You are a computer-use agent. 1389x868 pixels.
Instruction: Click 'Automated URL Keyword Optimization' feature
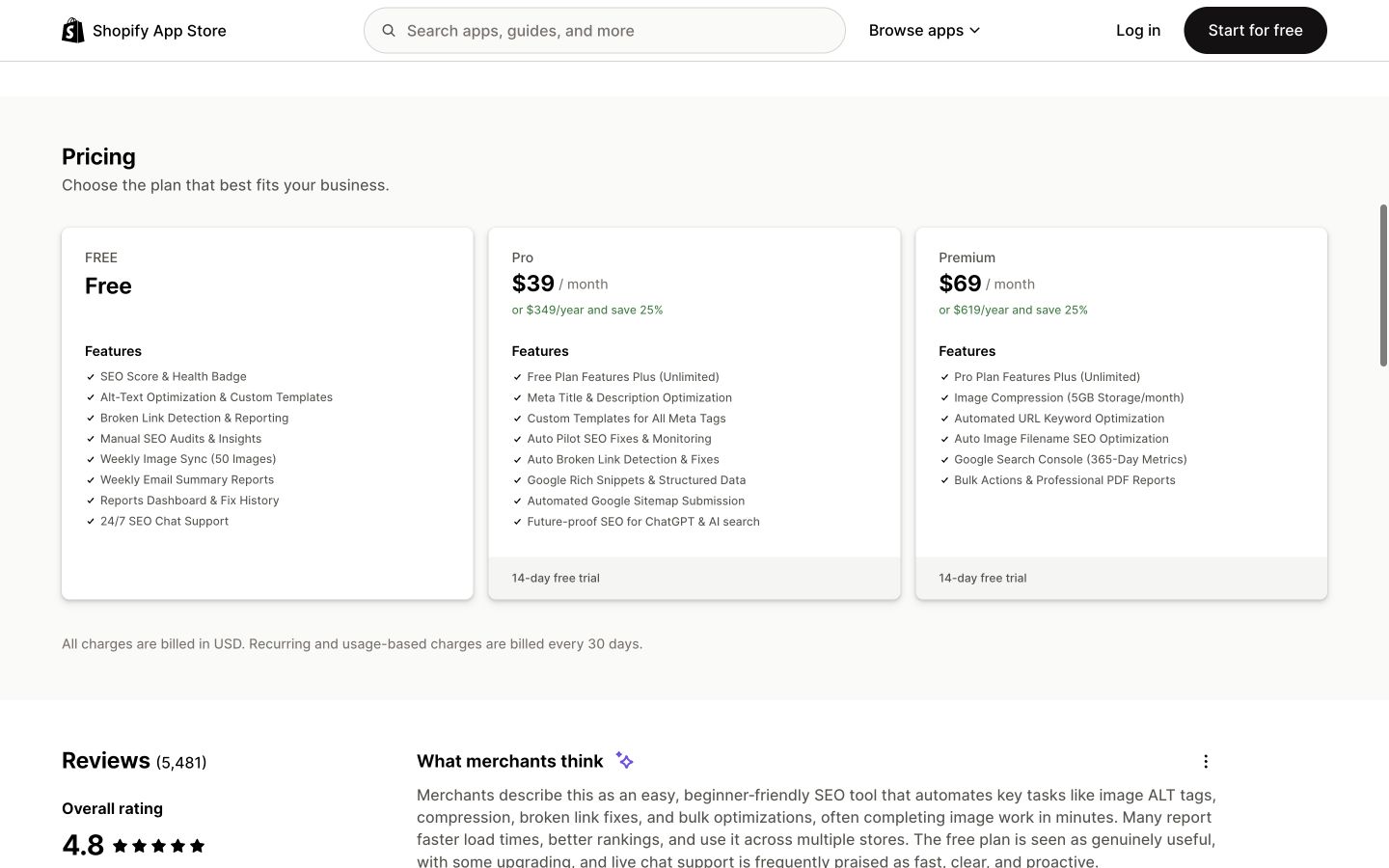coord(1059,419)
